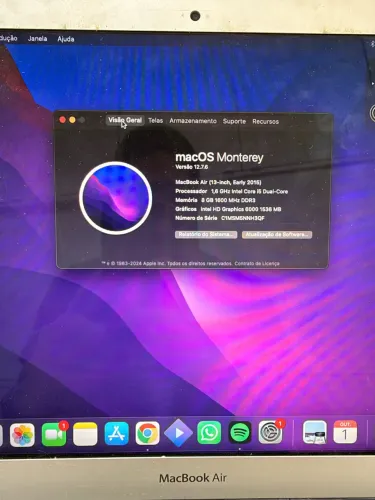Minimize the About This Mac window
375x500 pixels.
pyautogui.click(x=72, y=120)
